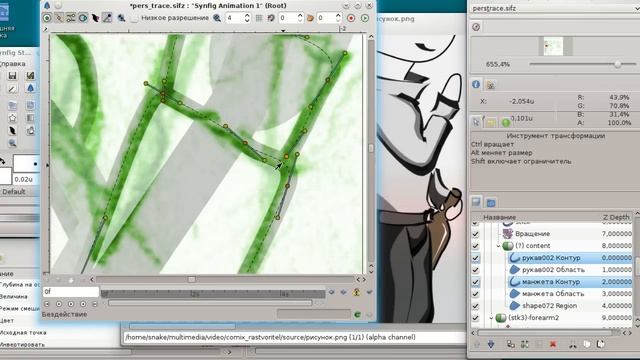Click the duplicate layer icon in layers panel

pos(511,344)
